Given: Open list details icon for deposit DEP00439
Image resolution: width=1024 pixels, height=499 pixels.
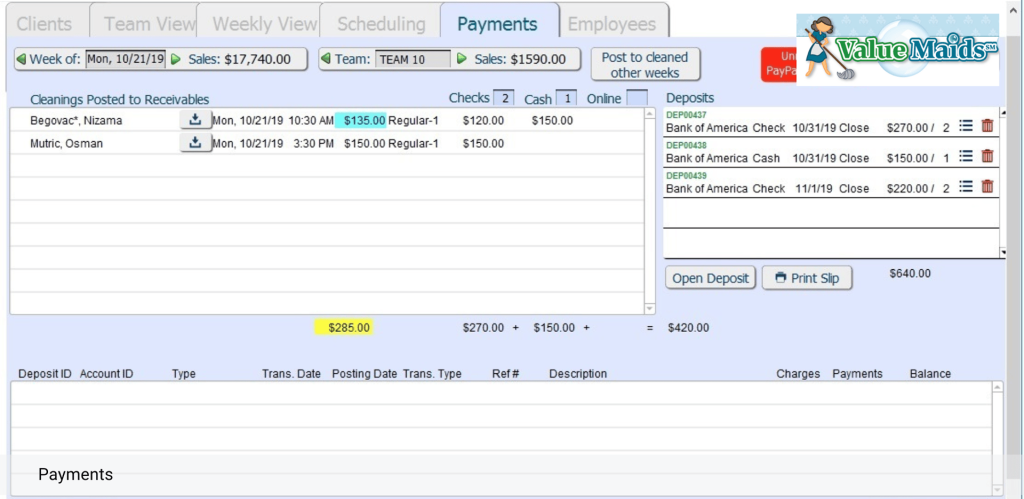Looking at the screenshot, I should pyautogui.click(x=966, y=187).
